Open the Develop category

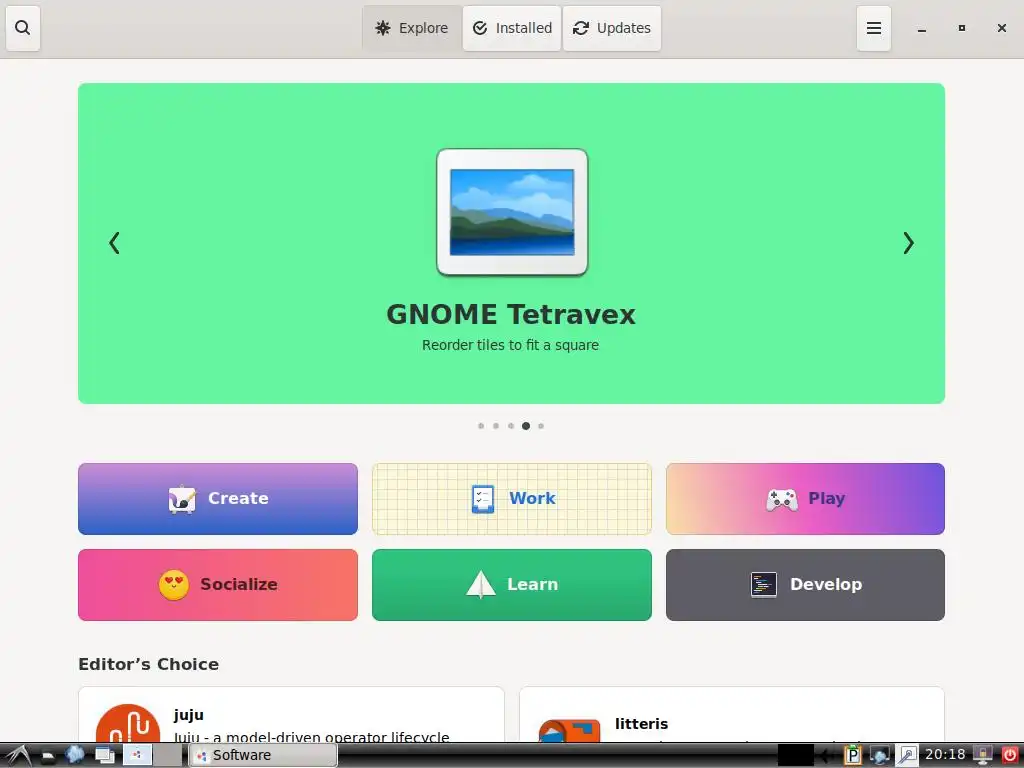click(805, 584)
